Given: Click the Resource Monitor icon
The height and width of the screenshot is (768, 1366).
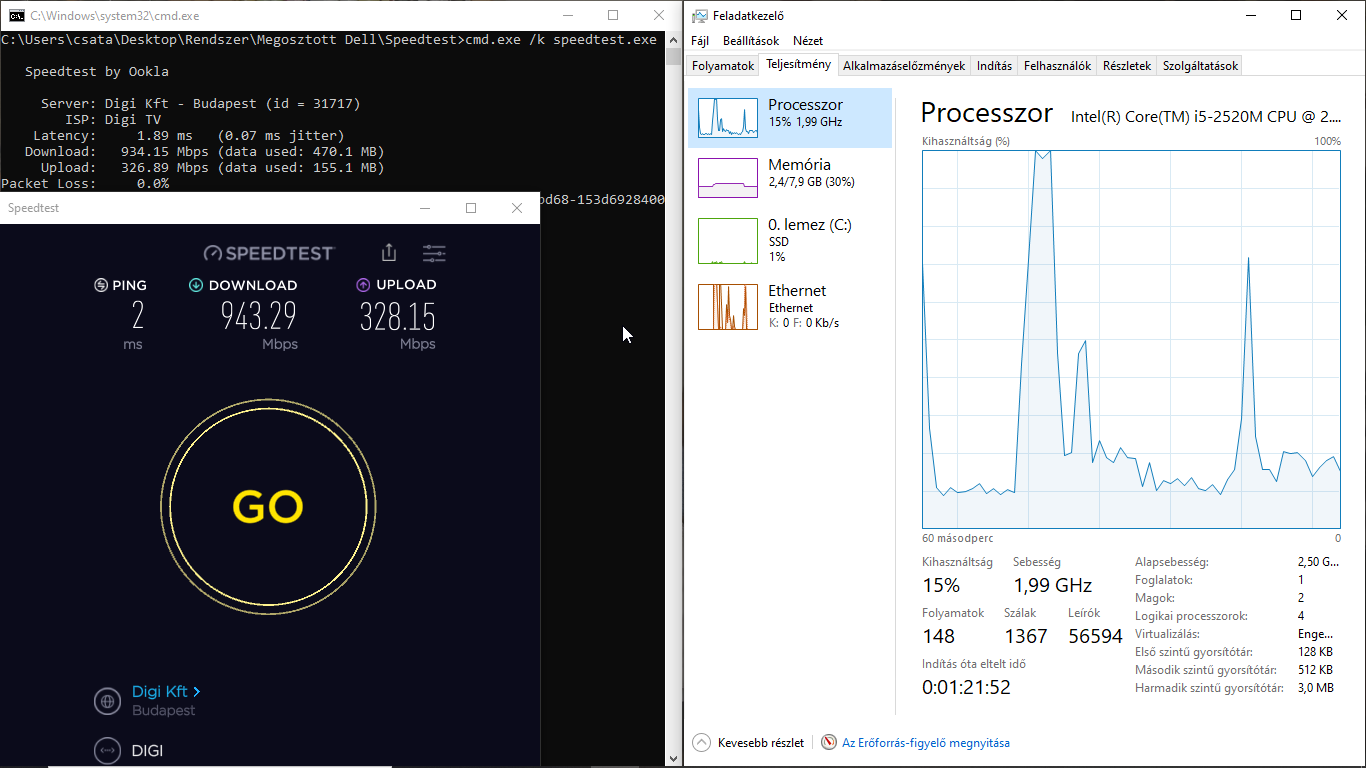Looking at the screenshot, I should [x=828, y=743].
